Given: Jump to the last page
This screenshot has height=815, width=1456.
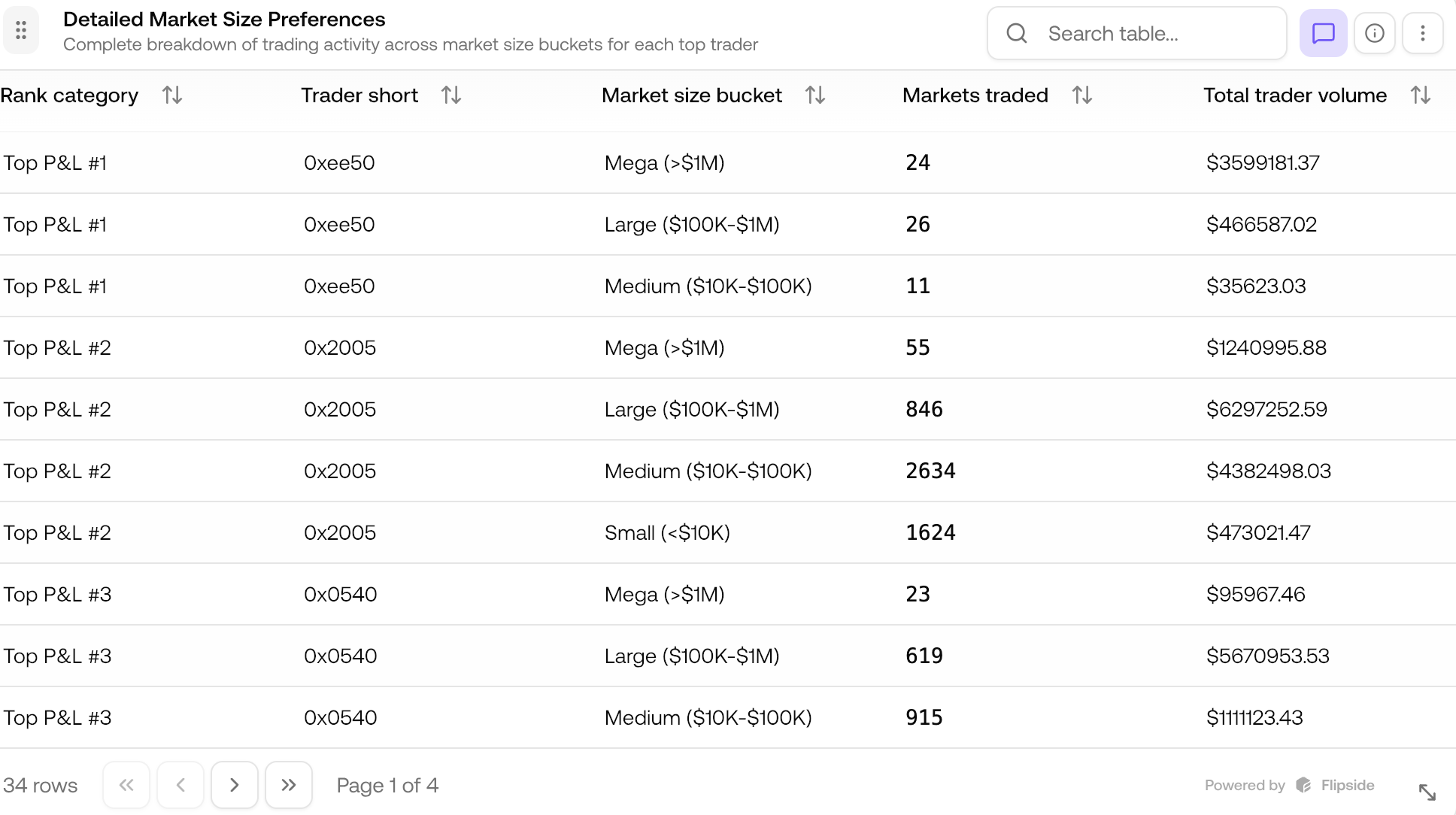Looking at the screenshot, I should click(289, 784).
